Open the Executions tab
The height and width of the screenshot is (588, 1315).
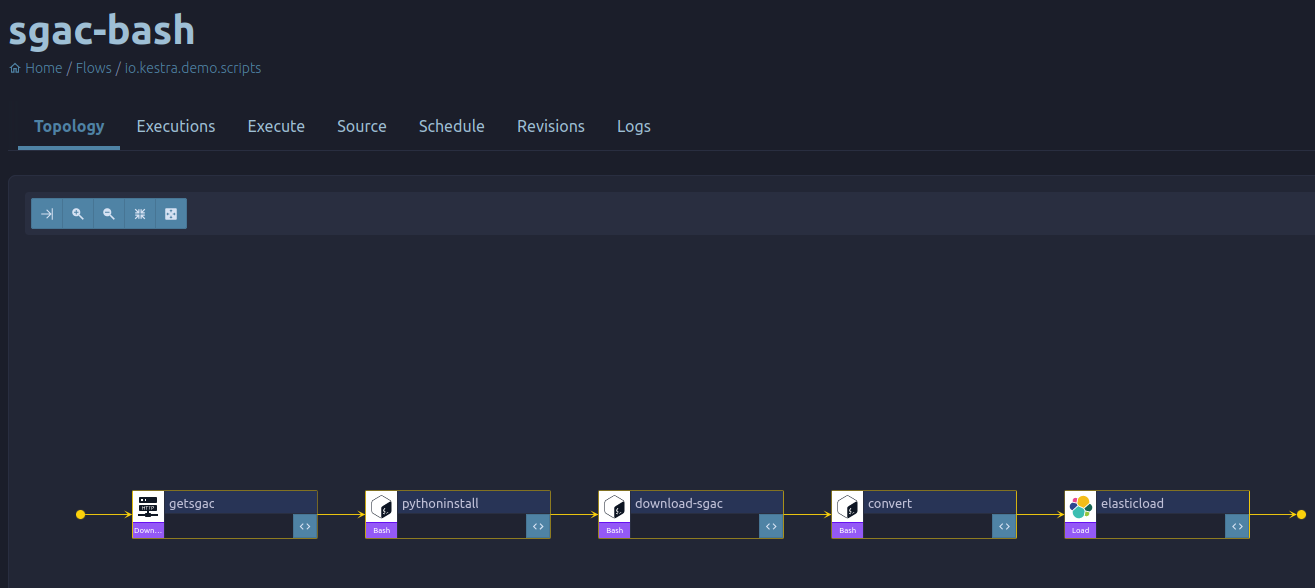(x=176, y=126)
